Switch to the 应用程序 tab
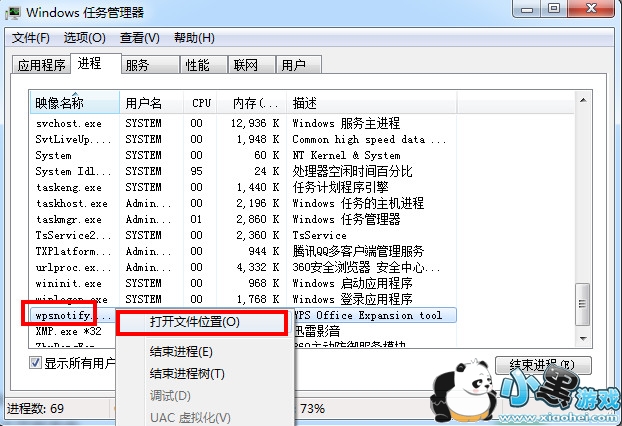This screenshot has width=622, height=426. point(41,65)
